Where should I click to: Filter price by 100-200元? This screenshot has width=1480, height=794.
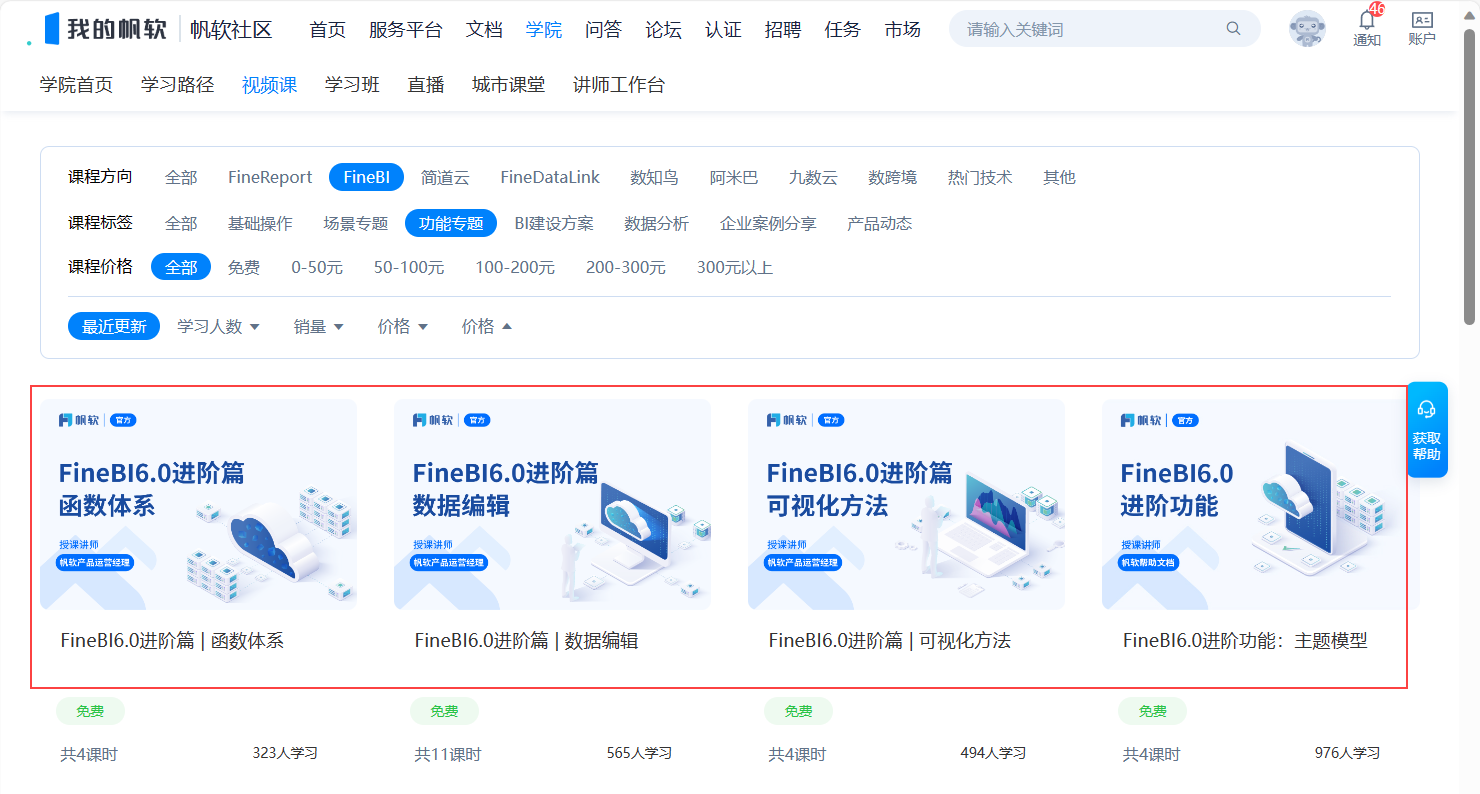coord(515,267)
